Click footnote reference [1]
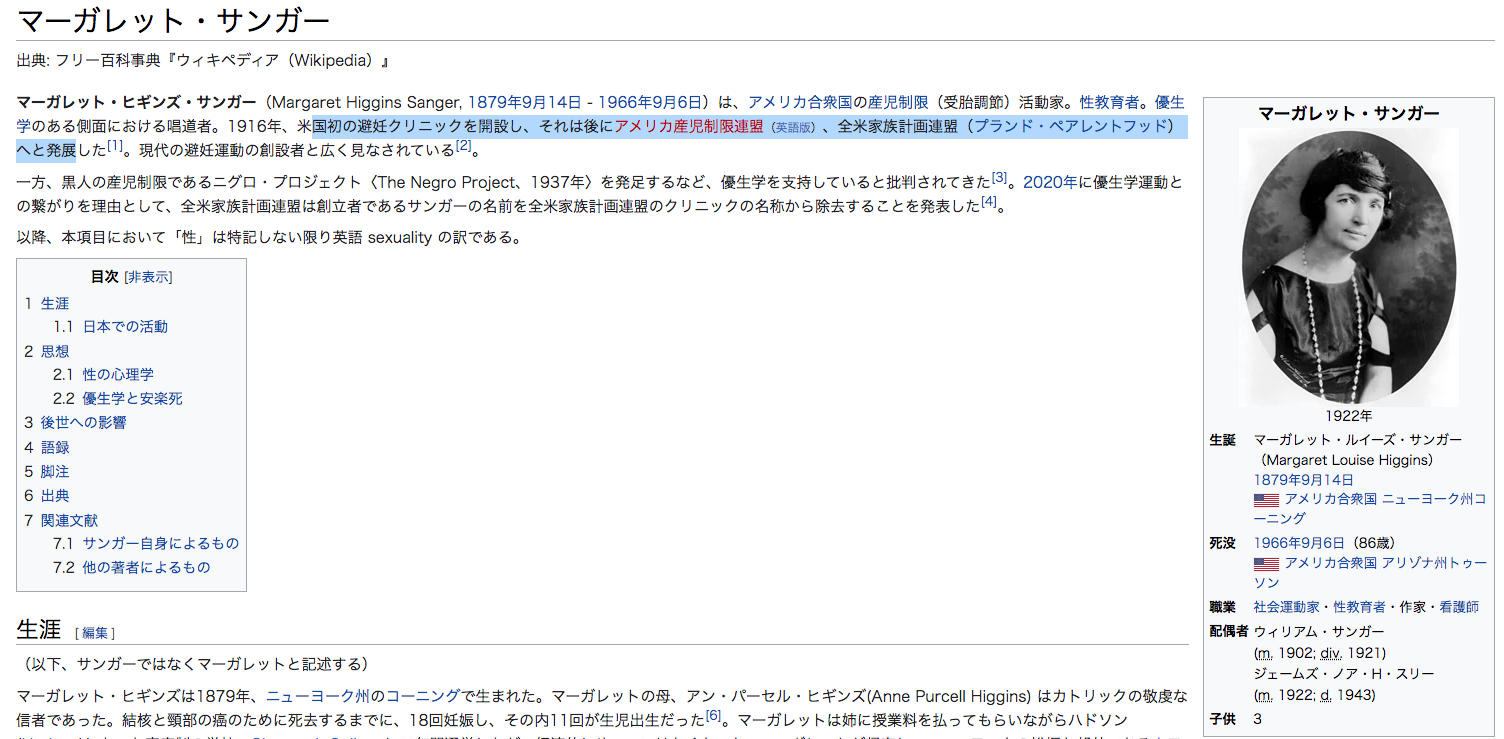The image size is (1504, 739). click(115, 146)
